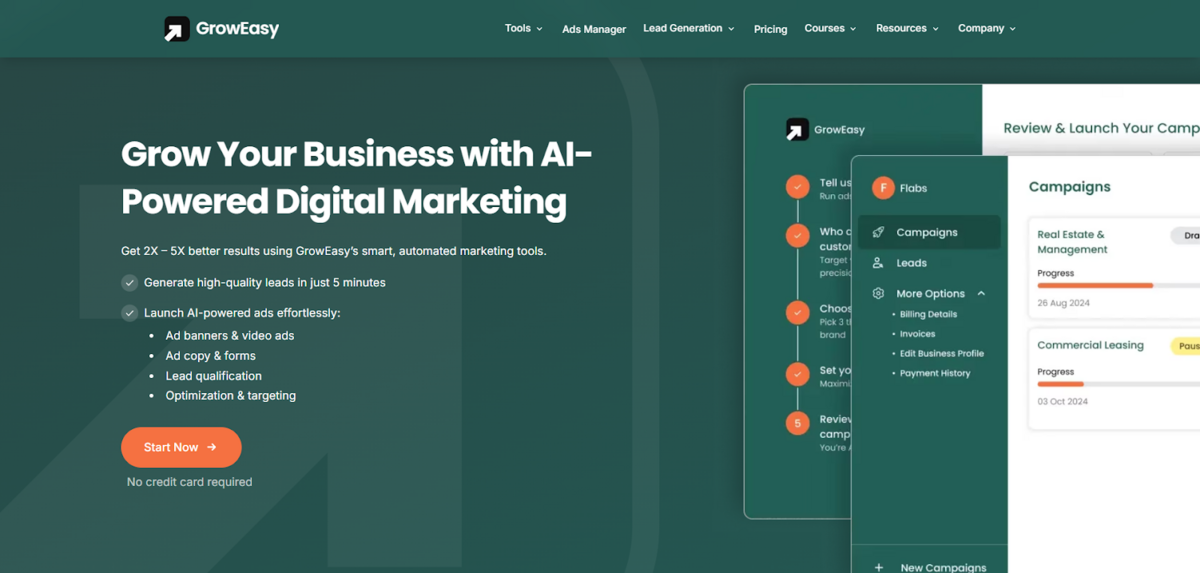Collapse the More Options chevron
Screen dimensions: 1200x573
click(x=981, y=294)
